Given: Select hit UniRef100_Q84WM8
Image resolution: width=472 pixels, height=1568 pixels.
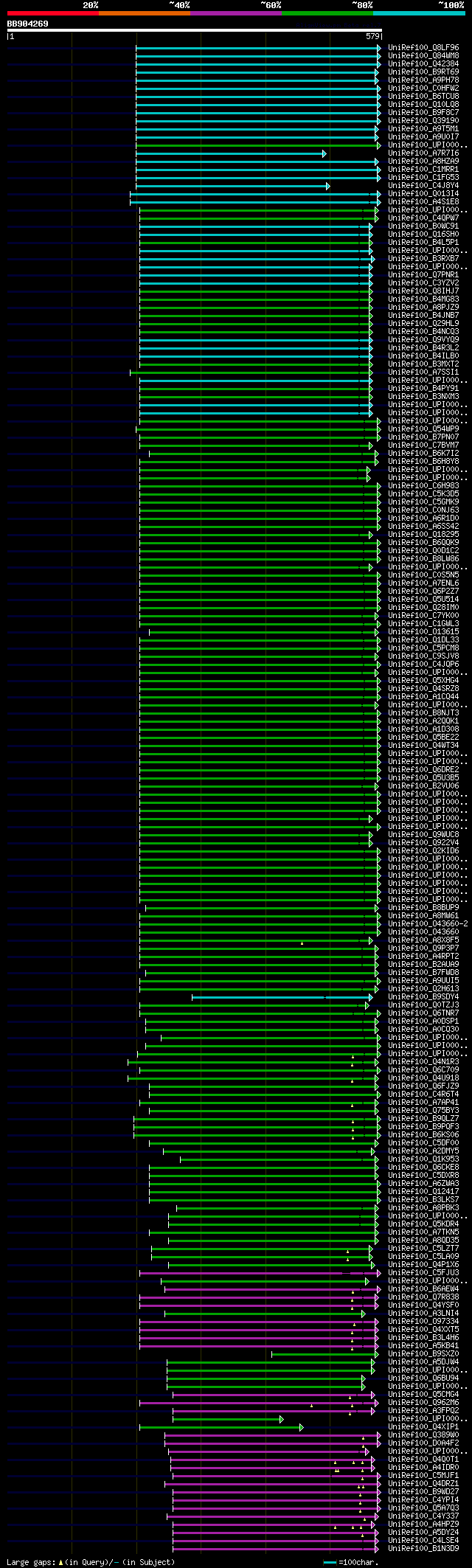Looking at the screenshot, I should (423, 55).
